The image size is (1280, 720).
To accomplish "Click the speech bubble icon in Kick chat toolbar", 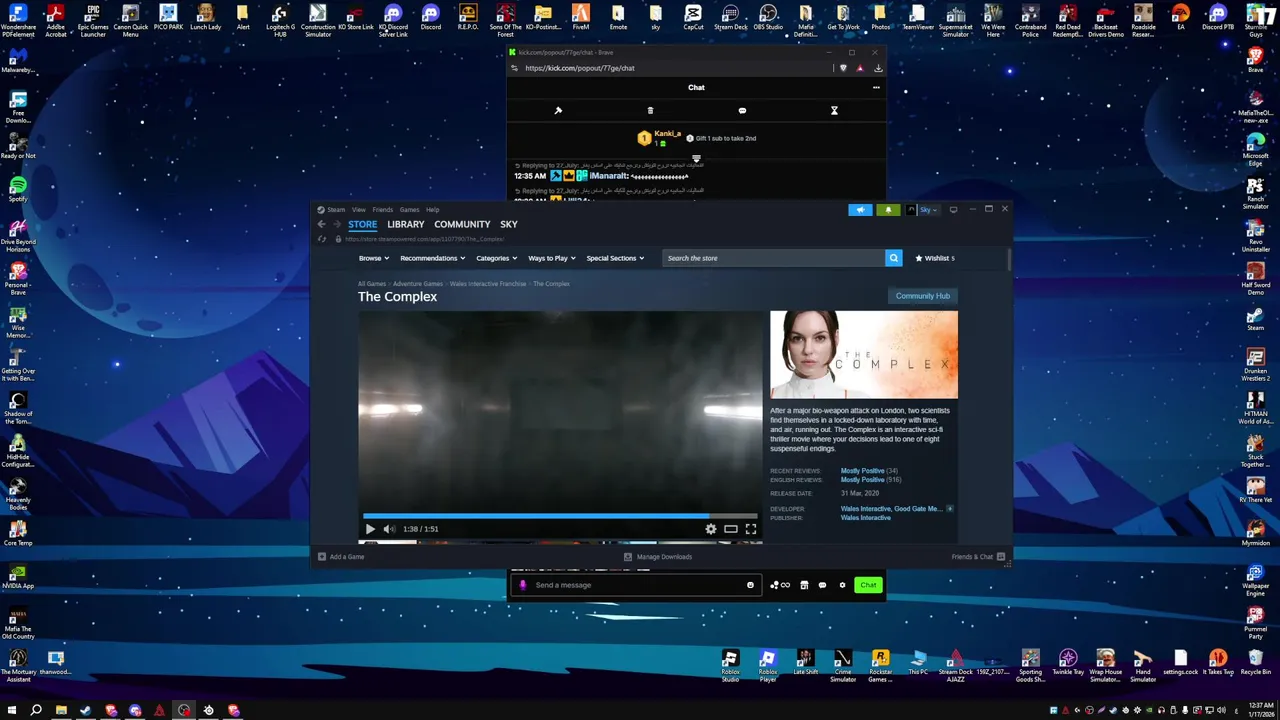I will pos(742,110).
